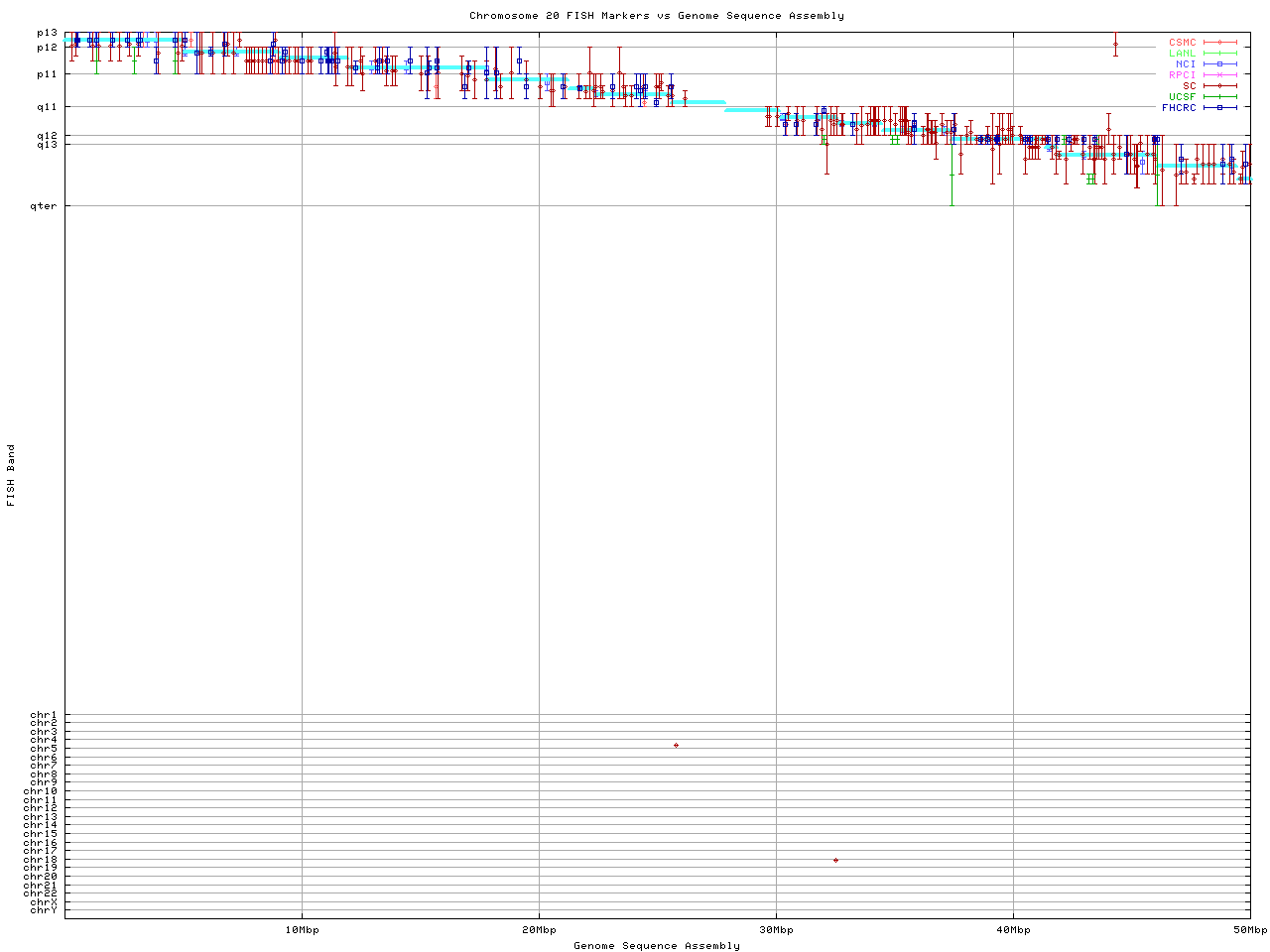Click the chr1 row label
The image size is (1270, 952).
pyautogui.click(x=44, y=715)
